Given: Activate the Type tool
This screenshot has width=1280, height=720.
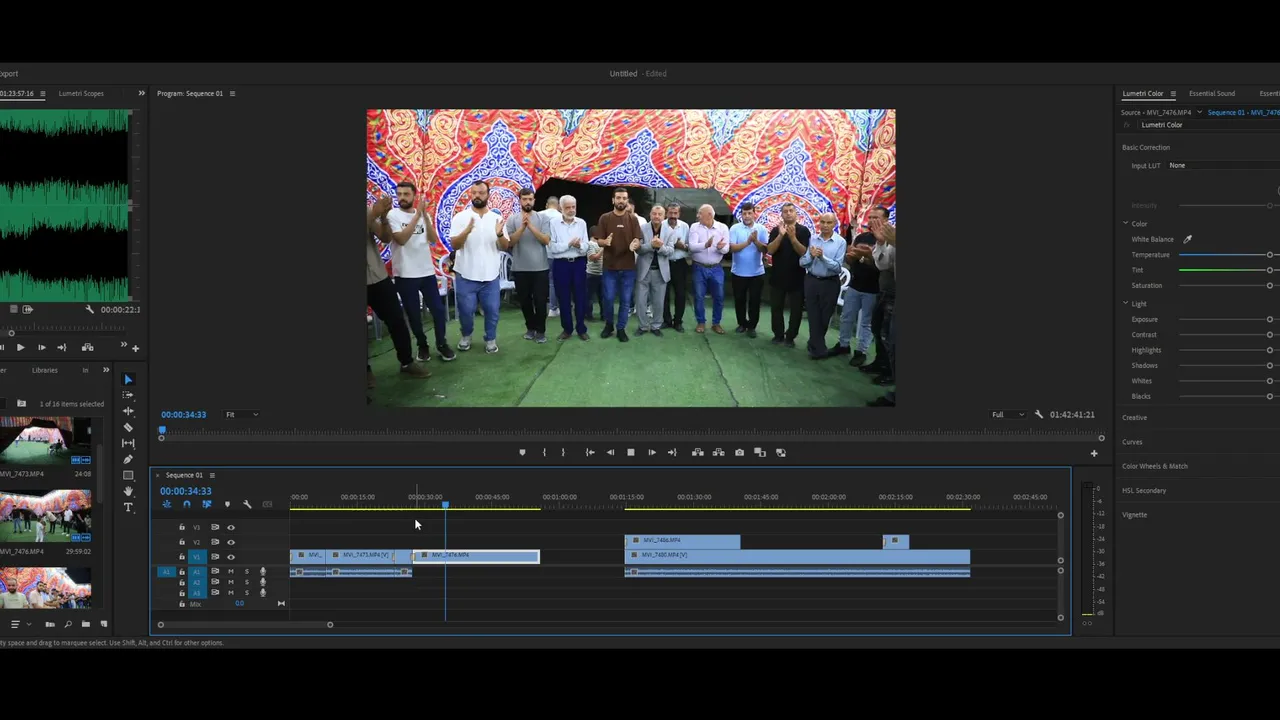Looking at the screenshot, I should pos(128,507).
